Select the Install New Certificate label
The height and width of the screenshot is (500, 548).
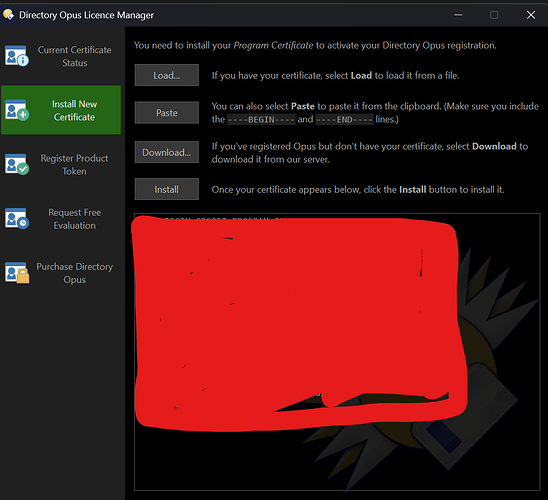pyautogui.click(x=74, y=110)
